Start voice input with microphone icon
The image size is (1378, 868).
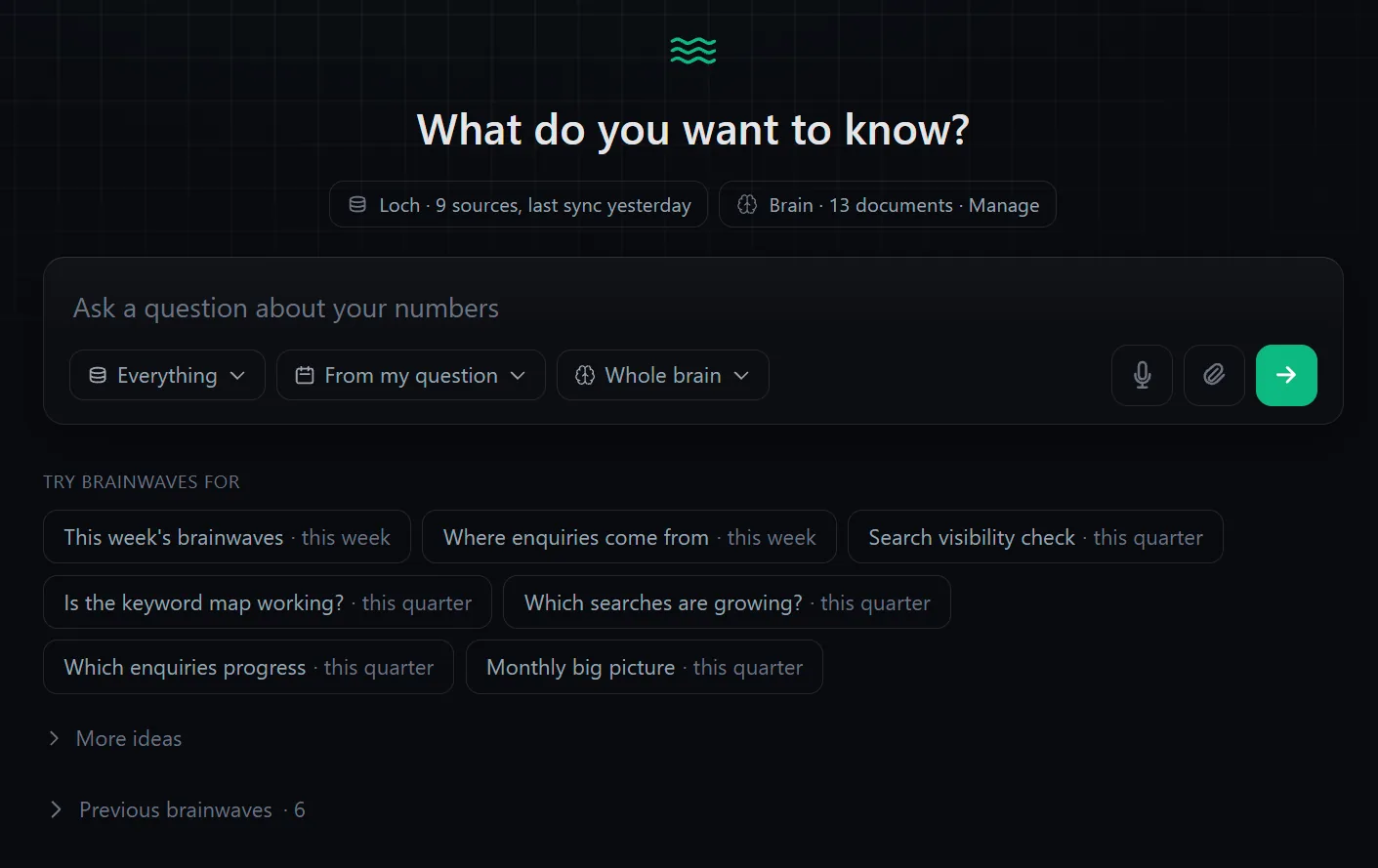click(x=1142, y=375)
